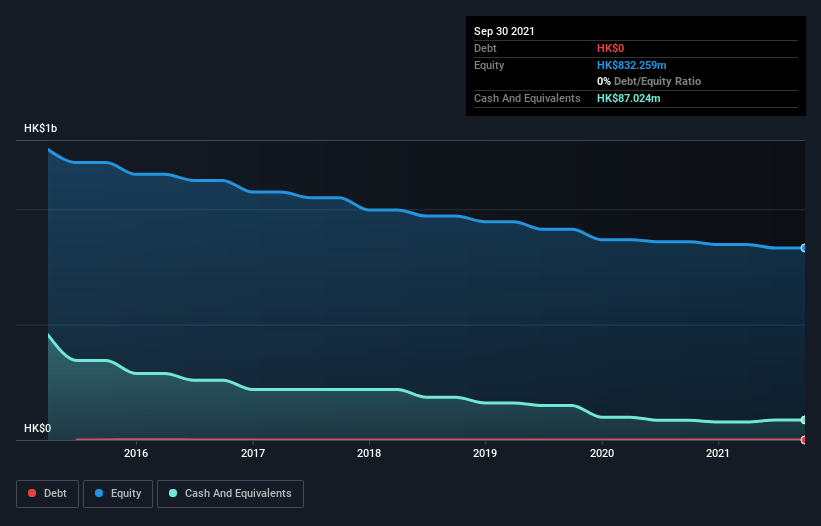
Task: Click the teal Cash endpoint marker
Action: tap(804, 420)
